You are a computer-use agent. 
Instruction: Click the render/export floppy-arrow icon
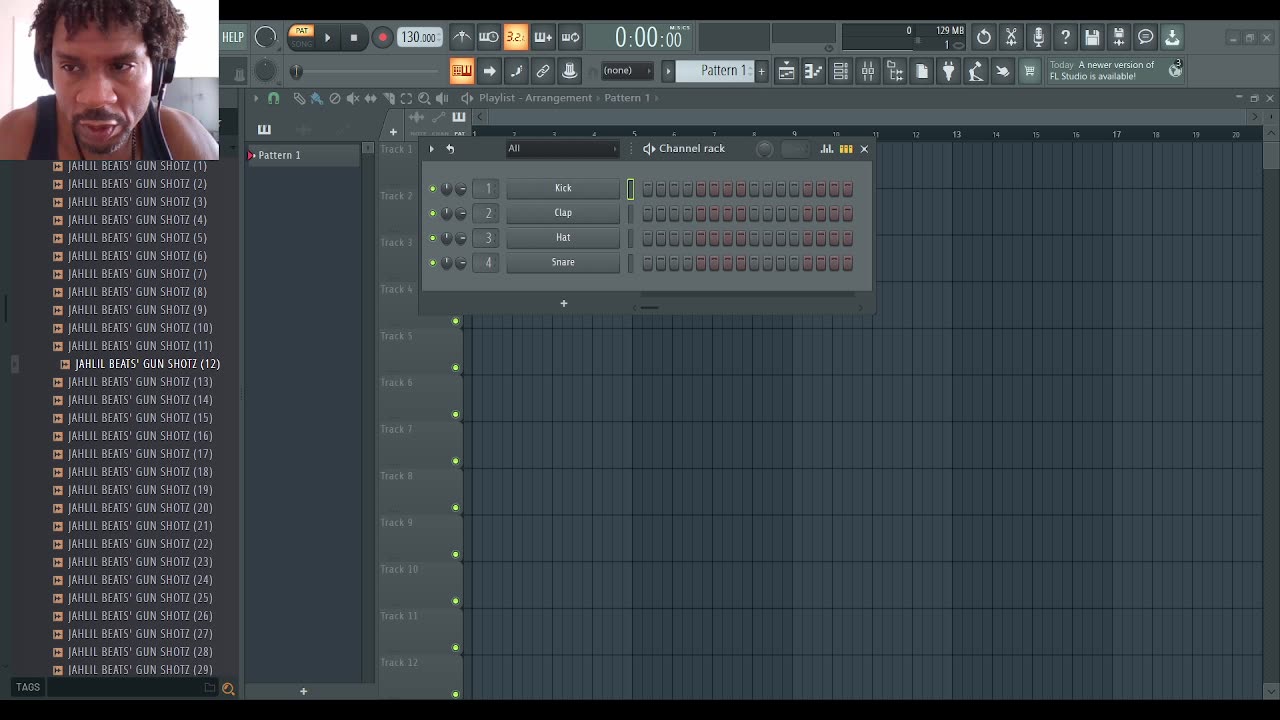coord(1119,38)
